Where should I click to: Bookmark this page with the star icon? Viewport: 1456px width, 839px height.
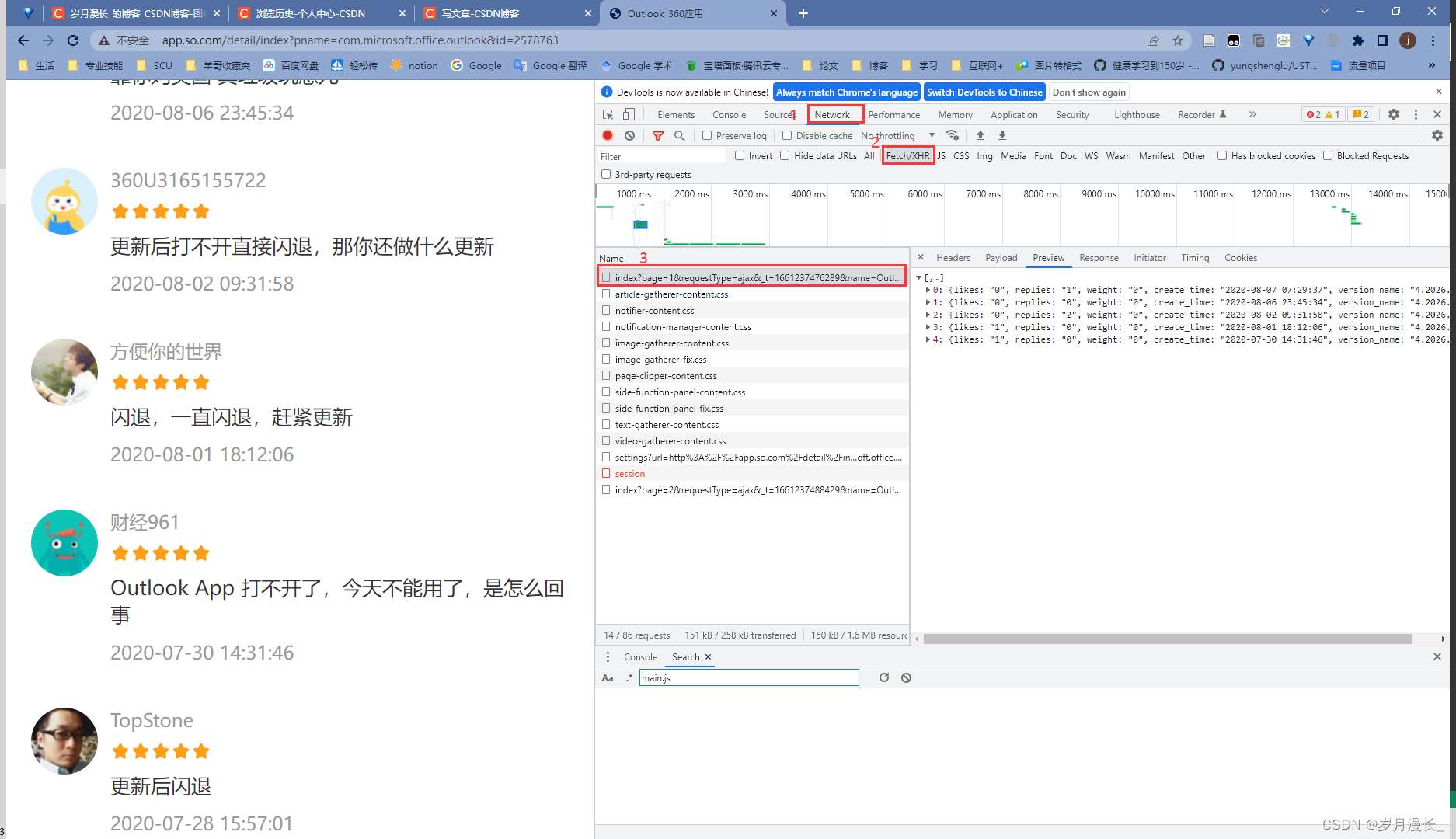[1178, 40]
